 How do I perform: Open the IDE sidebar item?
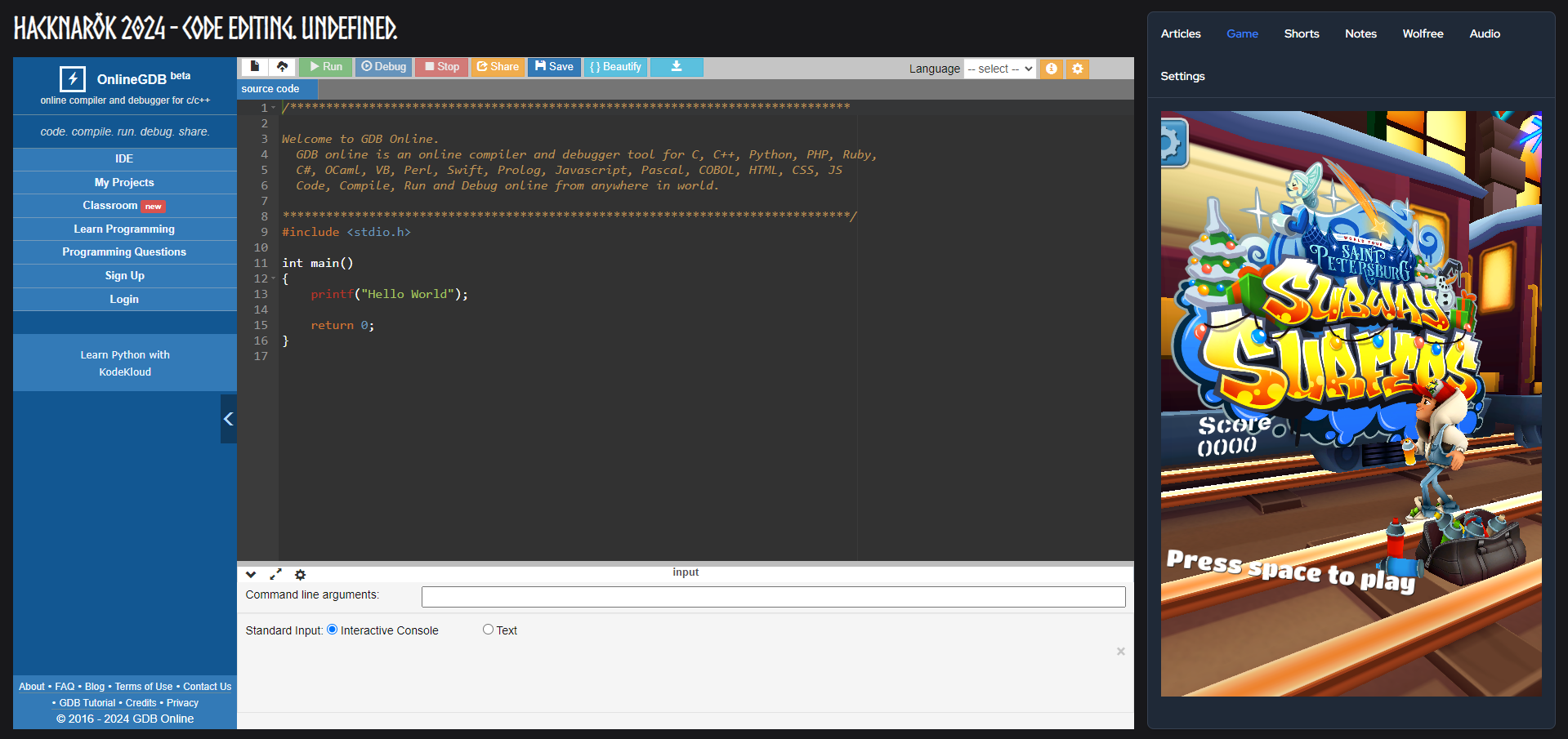pyautogui.click(x=124, y=159)
